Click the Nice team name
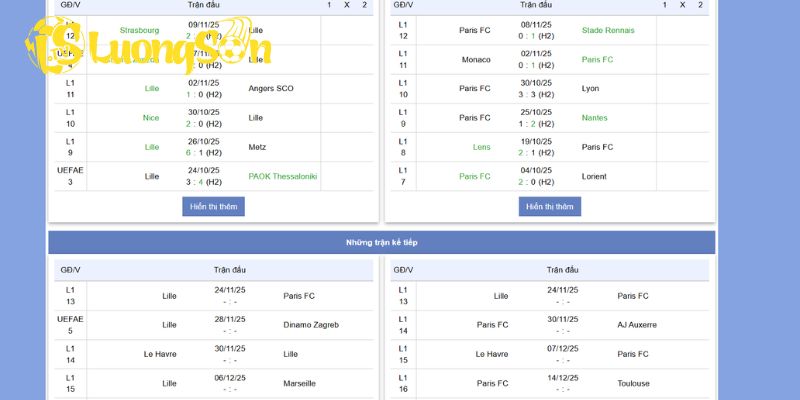800x400 pixels. tap(151, 117)
